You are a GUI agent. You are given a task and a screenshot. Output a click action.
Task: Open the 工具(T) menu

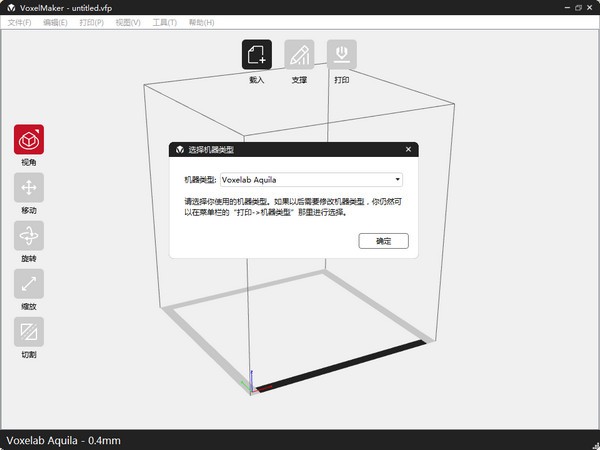164,22
